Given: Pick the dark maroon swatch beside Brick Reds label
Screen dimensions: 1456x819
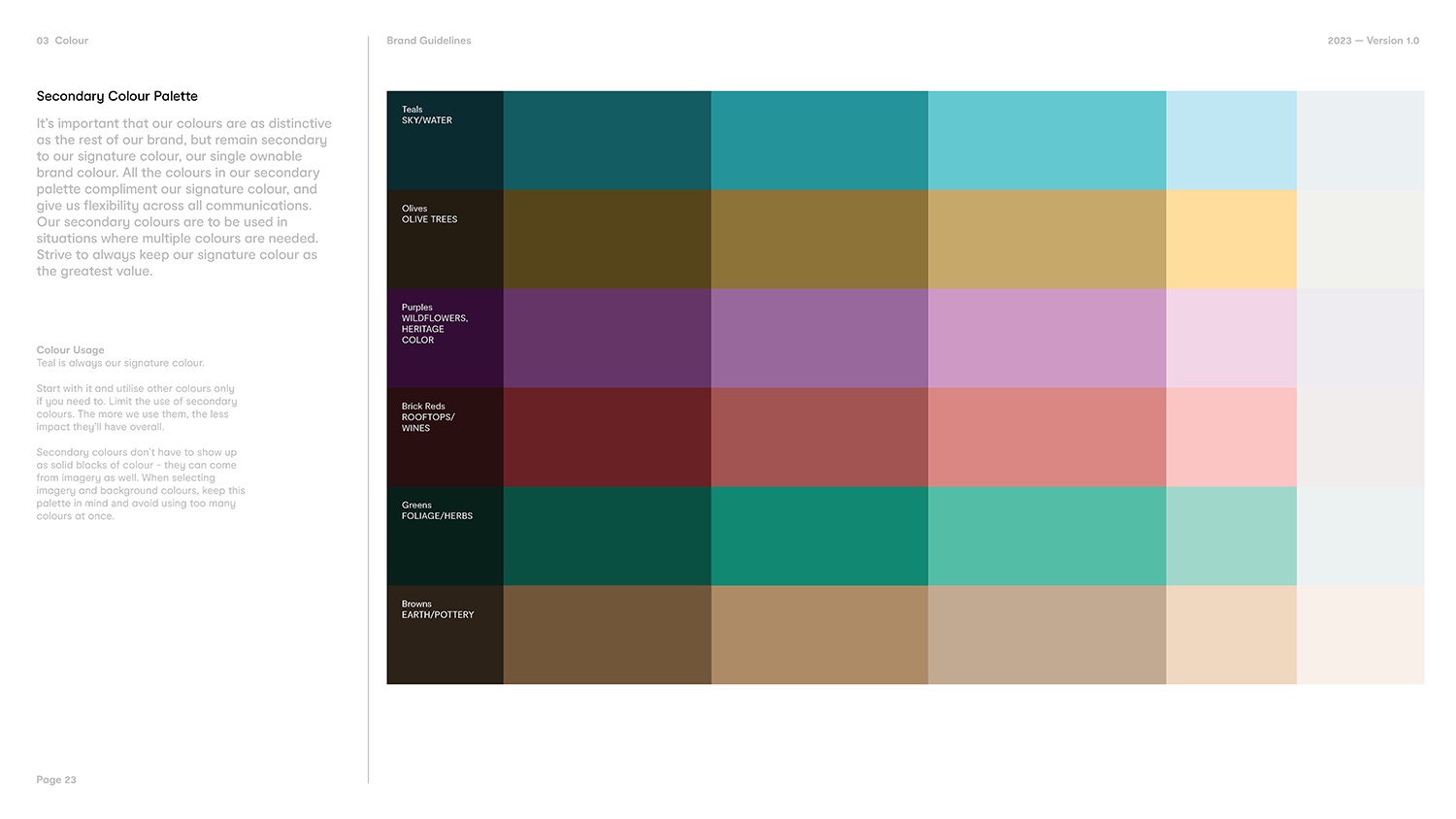Looking at the screenshot, I should pos(608,437).
